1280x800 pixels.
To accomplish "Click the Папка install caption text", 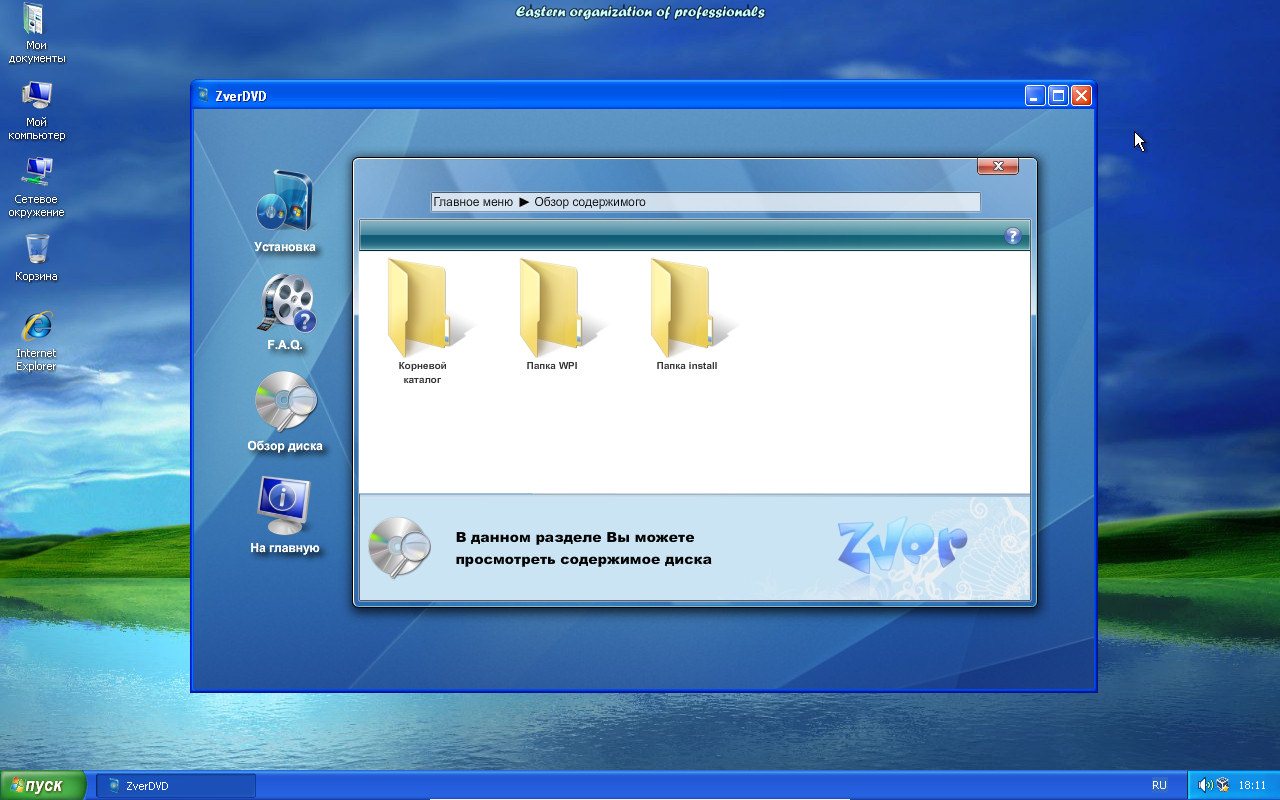I will tap(687, 366).
